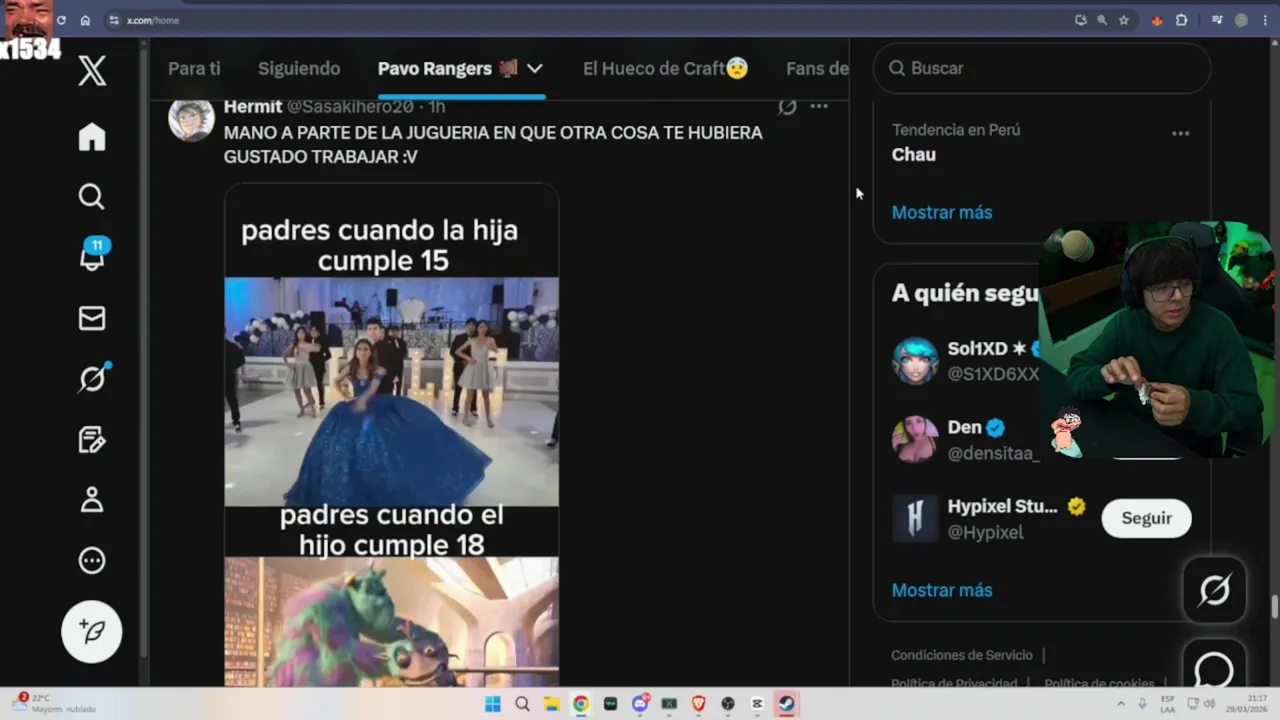Switch to Steam in the taskbar

click(x=787, y=704)
